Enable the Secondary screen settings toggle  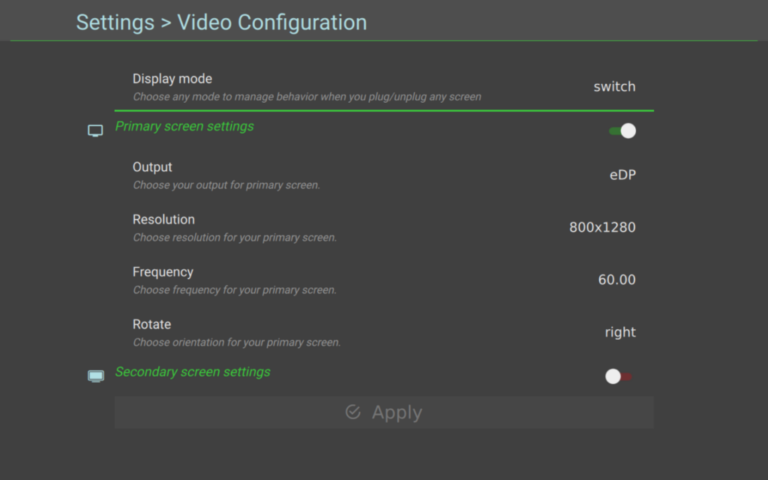pyautogui.click(x=619, y=376)
